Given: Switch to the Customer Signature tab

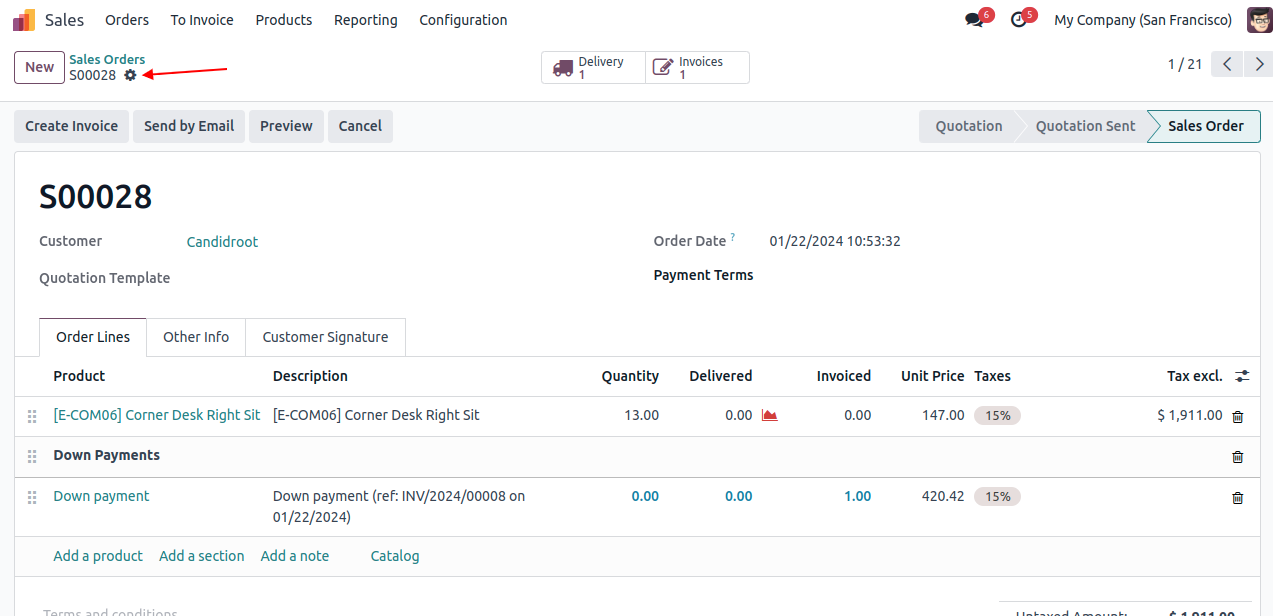Looking at the screenshot, I should click(x=325, y=337).
